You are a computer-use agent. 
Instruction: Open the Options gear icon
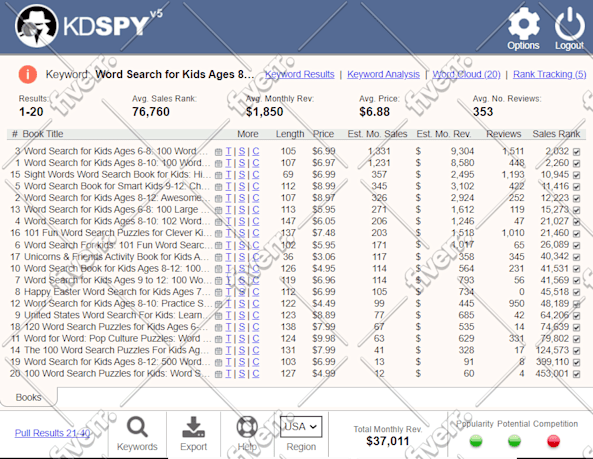(x=523, y=24)
